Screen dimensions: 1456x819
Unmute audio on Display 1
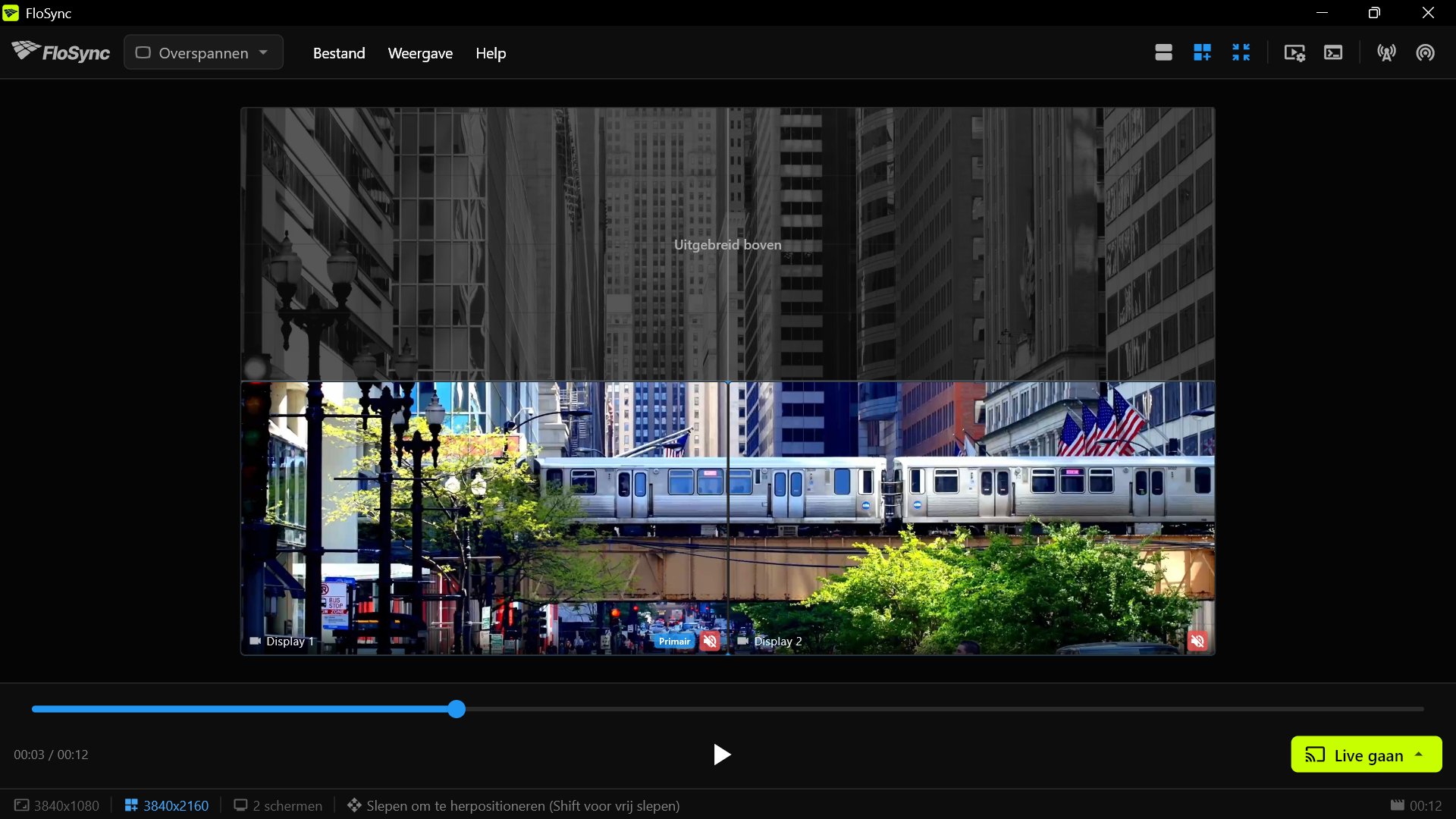[x=710, y=642]
